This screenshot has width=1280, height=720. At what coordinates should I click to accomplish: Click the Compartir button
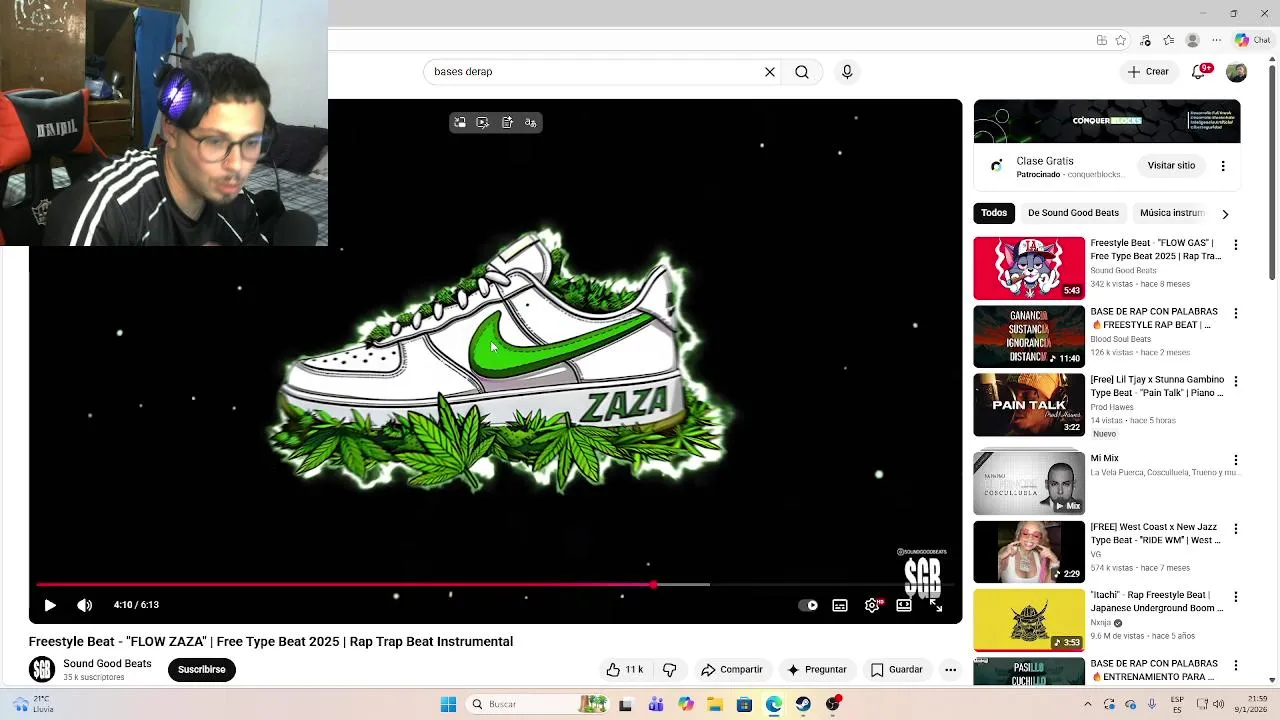pos(732,670)
